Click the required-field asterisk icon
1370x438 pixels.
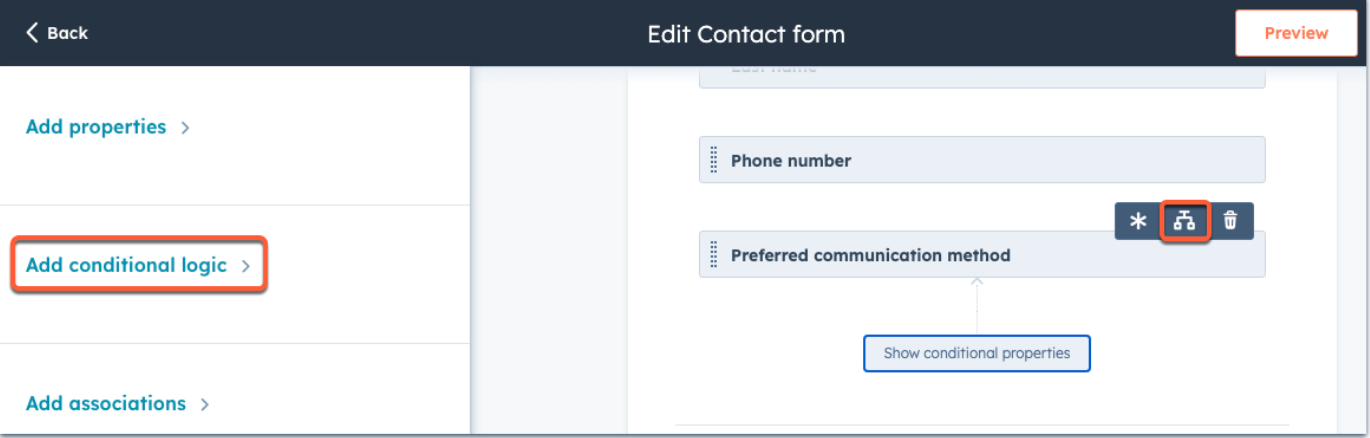click(x=1138, y=222)
